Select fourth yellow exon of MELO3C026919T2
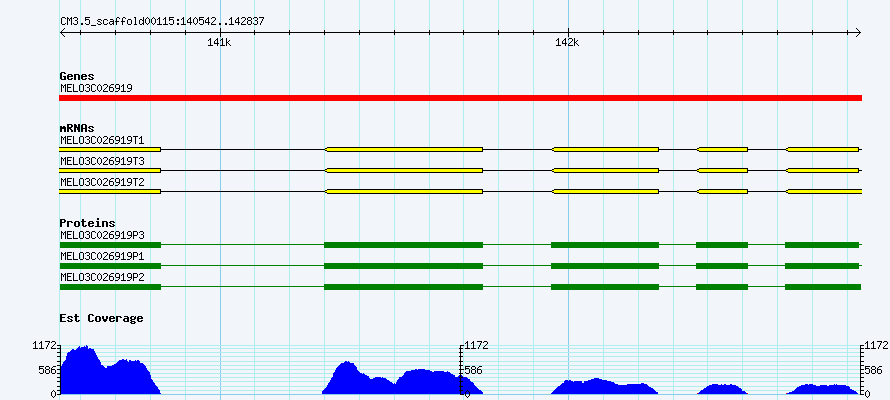Viewport: 890px width, 400px height. (x=723, y=192)
